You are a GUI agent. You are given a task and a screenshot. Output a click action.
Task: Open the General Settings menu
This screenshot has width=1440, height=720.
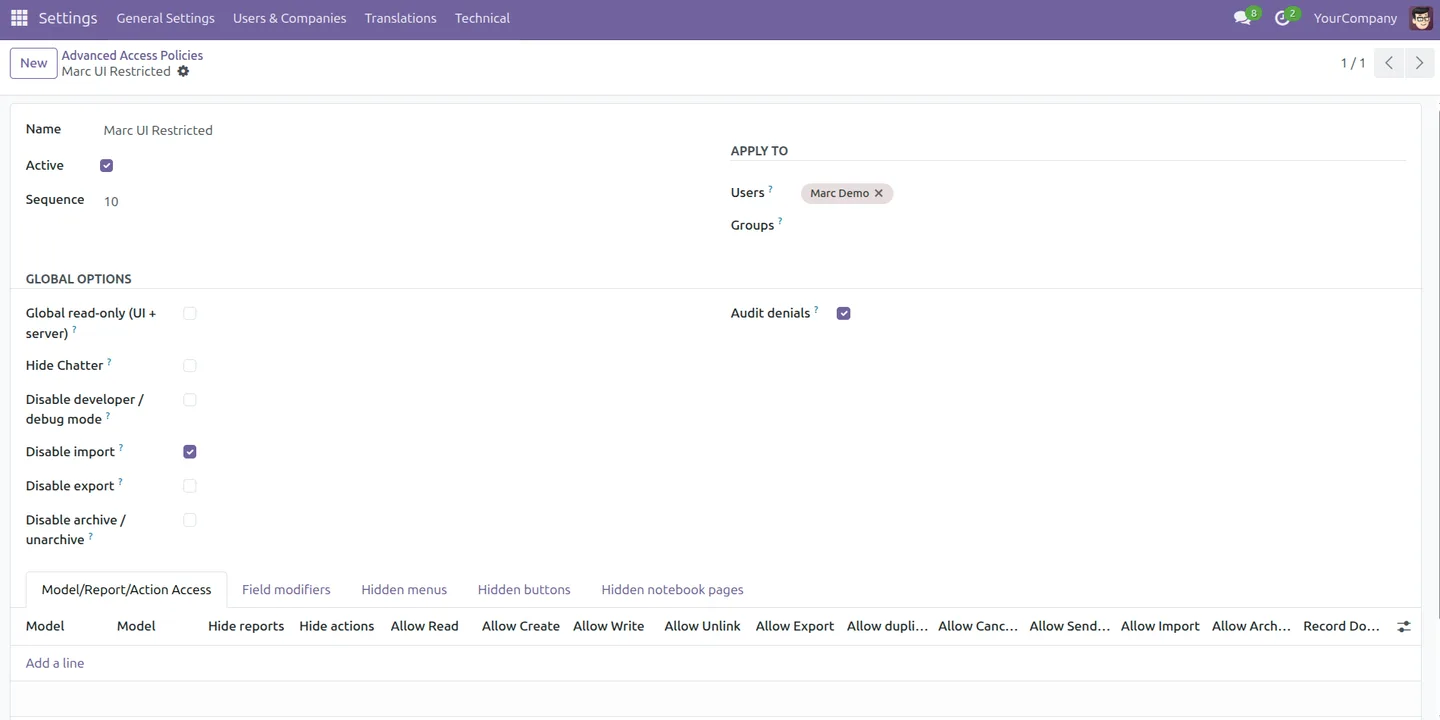point(165,18)
